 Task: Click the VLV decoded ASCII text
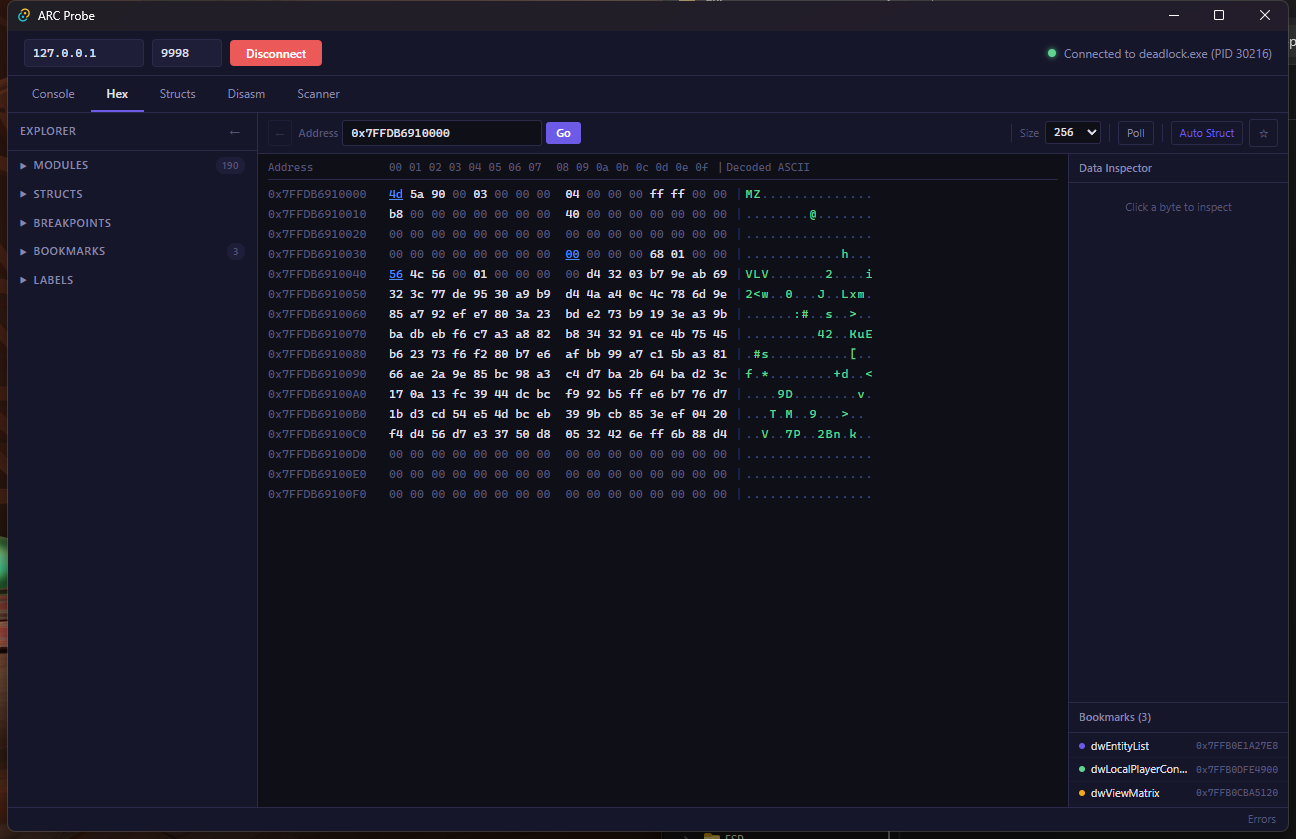(x=757, y=274)
